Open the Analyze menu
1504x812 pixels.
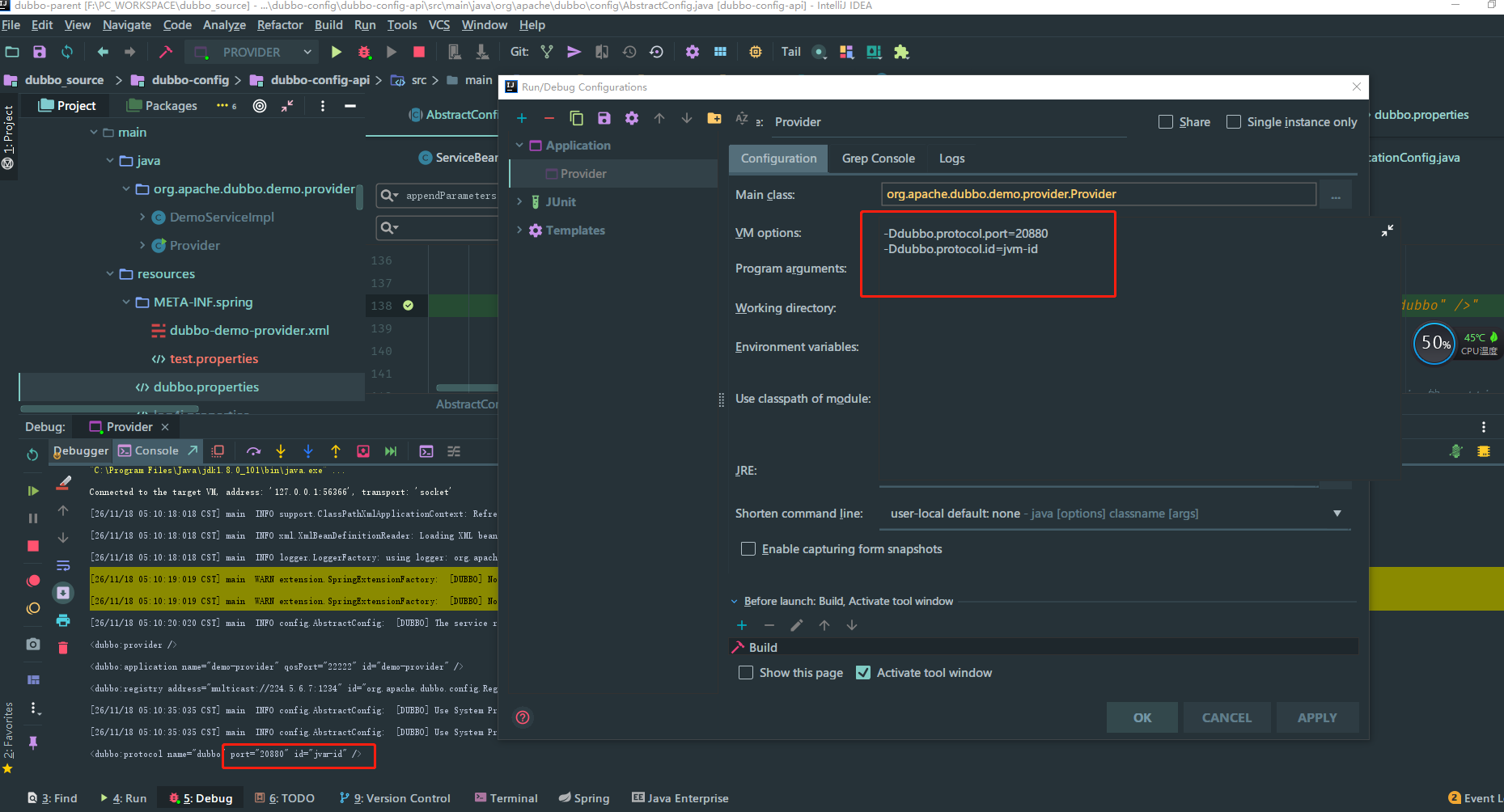(224, 25)
